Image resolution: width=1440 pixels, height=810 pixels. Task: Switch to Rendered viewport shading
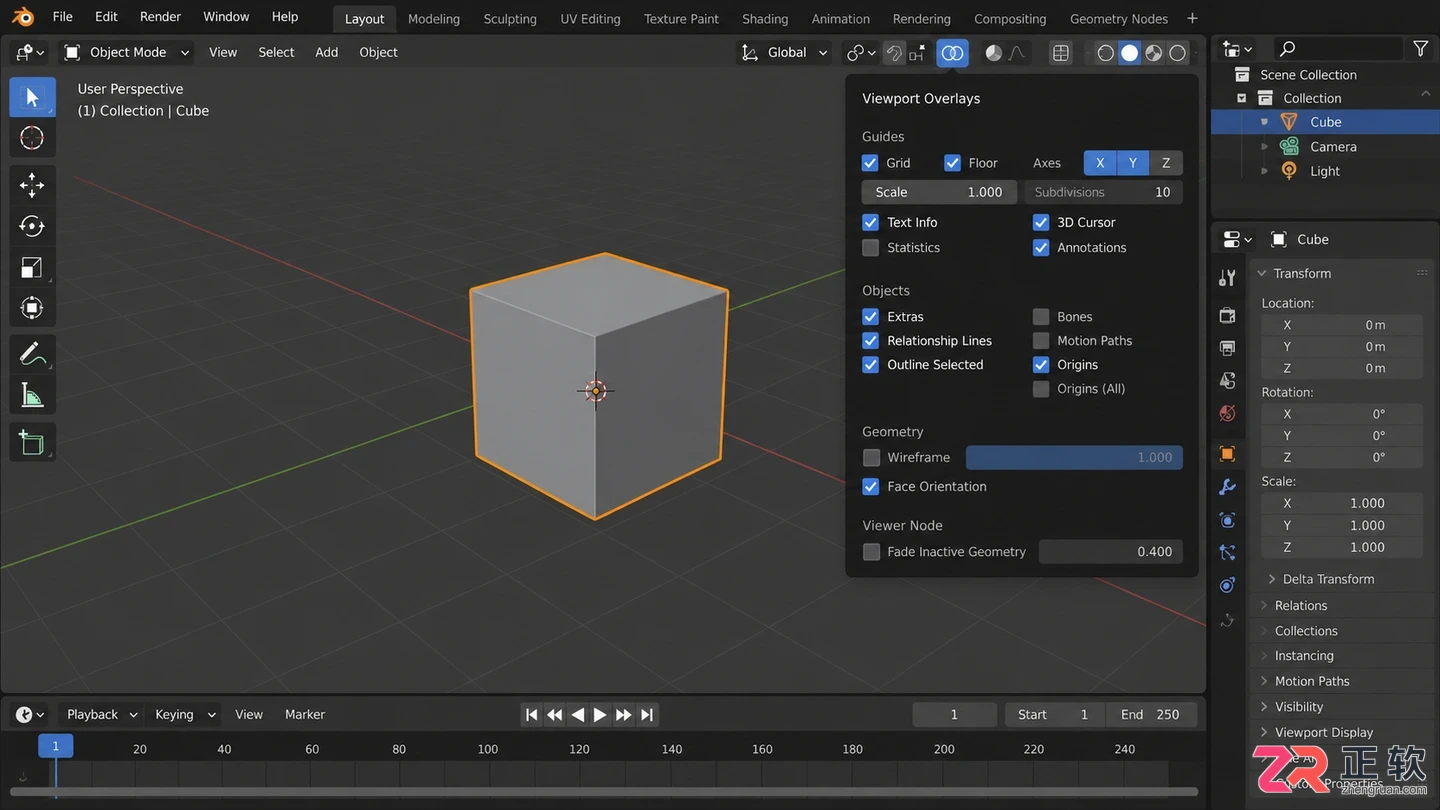click(x=1178, y=52)
